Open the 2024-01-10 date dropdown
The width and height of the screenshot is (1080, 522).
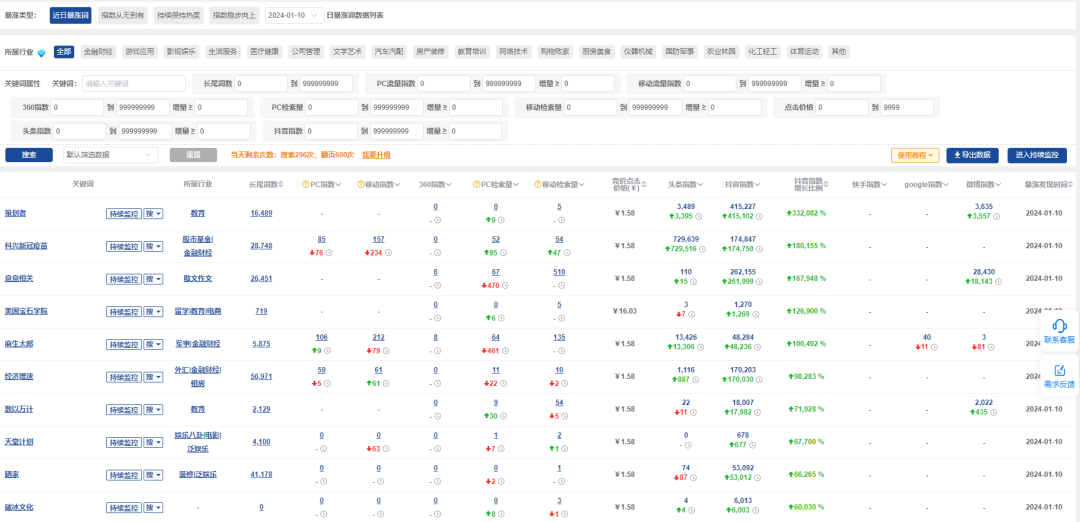[x=295, y=15]
